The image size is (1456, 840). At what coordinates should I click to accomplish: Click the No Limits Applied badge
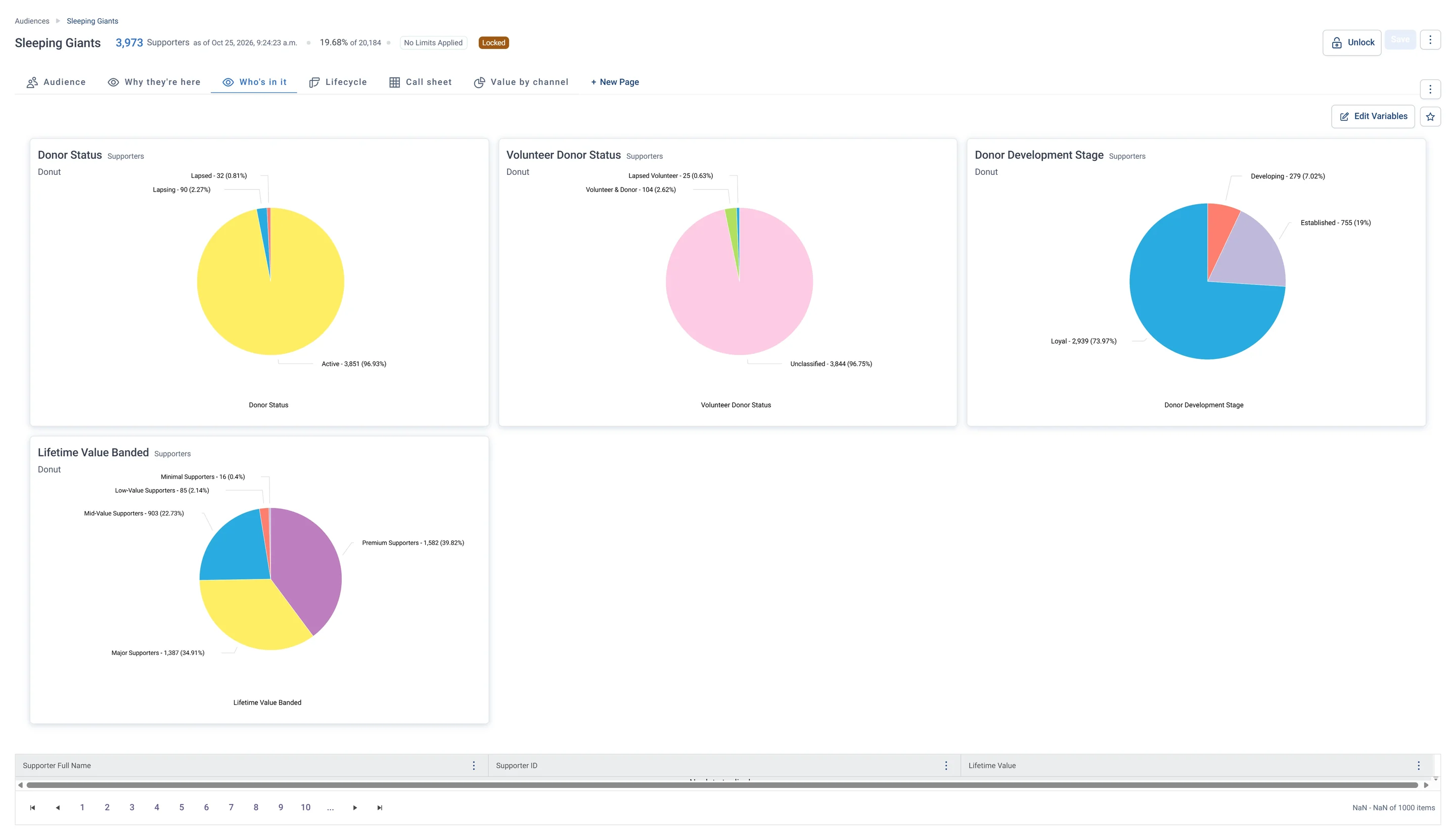[433, 42]
